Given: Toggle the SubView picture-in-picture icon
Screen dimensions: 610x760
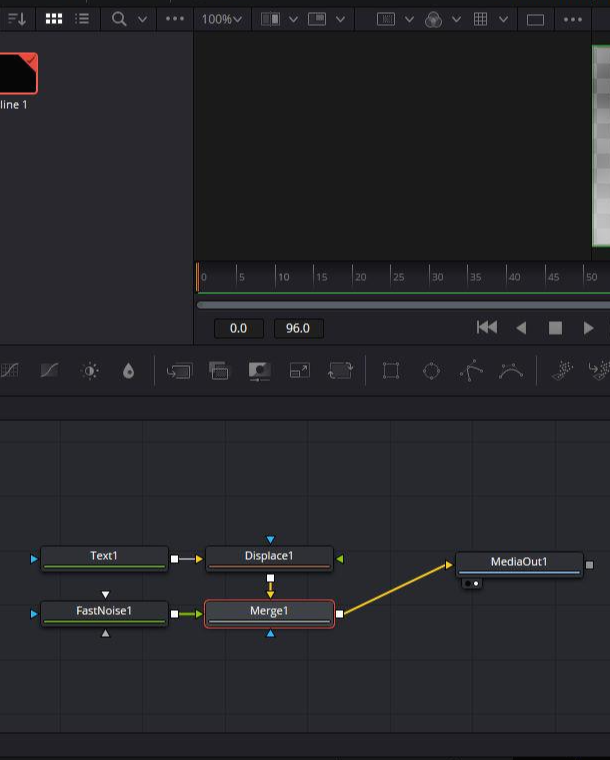Looking at the screenshot, I should pos(317,19).
